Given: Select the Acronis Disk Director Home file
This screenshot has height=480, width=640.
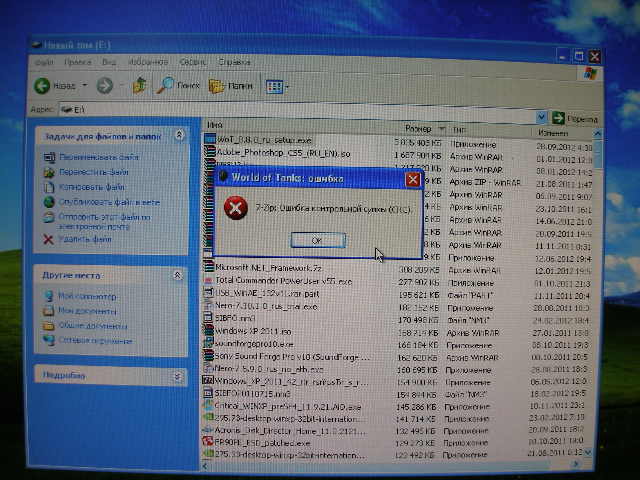Looking at the screenshot, I should (291, 431).
